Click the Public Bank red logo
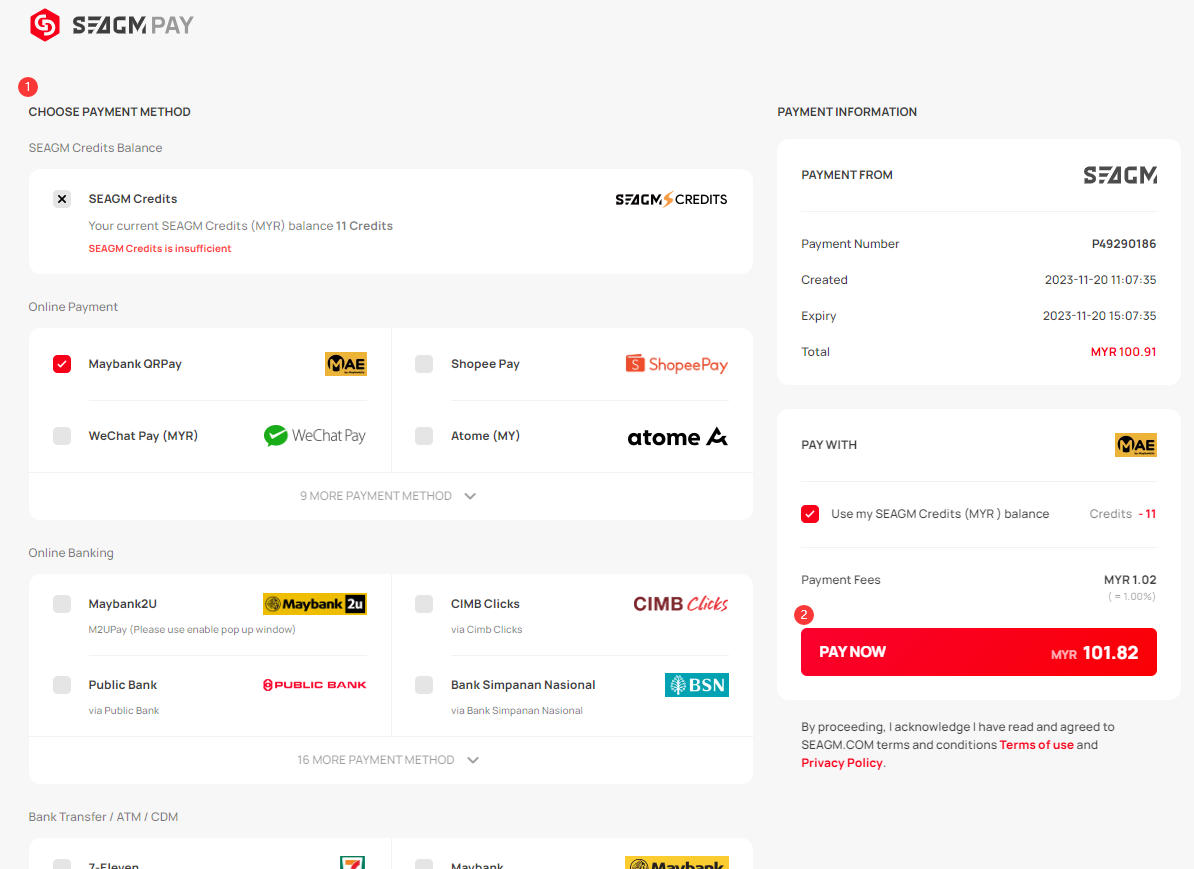Viewport: 1194px width, 869px height. click(x=314, y=685)
